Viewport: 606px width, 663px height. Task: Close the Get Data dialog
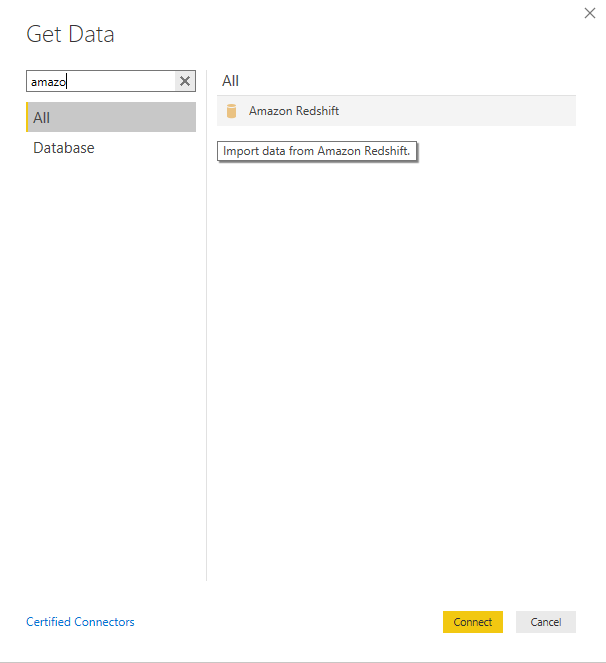click(x=590, y=13)
